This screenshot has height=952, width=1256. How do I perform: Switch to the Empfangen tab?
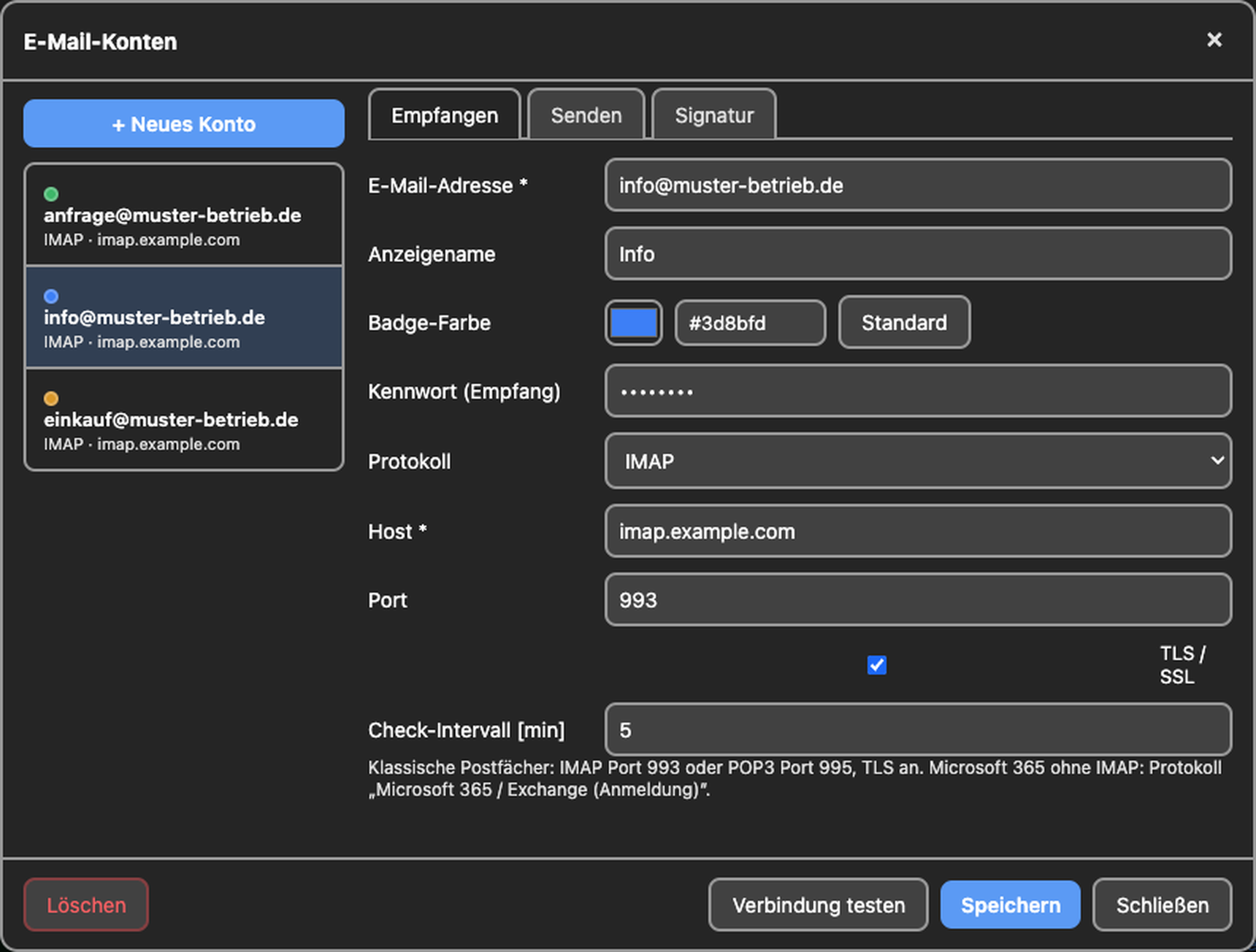click(444, 115)
